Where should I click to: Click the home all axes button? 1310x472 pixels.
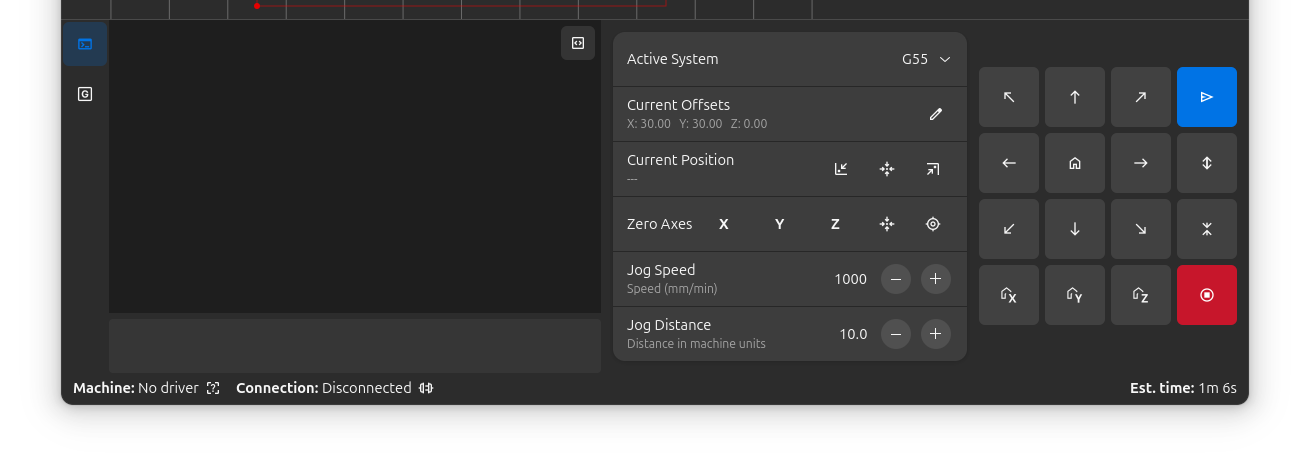point(1074,163)
